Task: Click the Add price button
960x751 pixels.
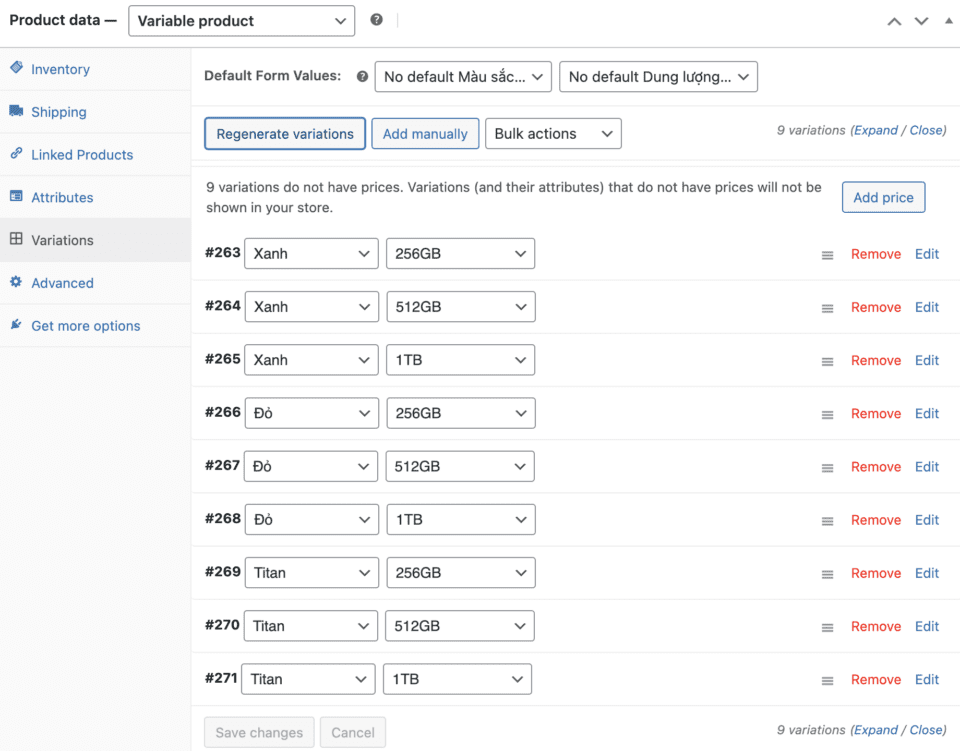Action: click(883, 197)
